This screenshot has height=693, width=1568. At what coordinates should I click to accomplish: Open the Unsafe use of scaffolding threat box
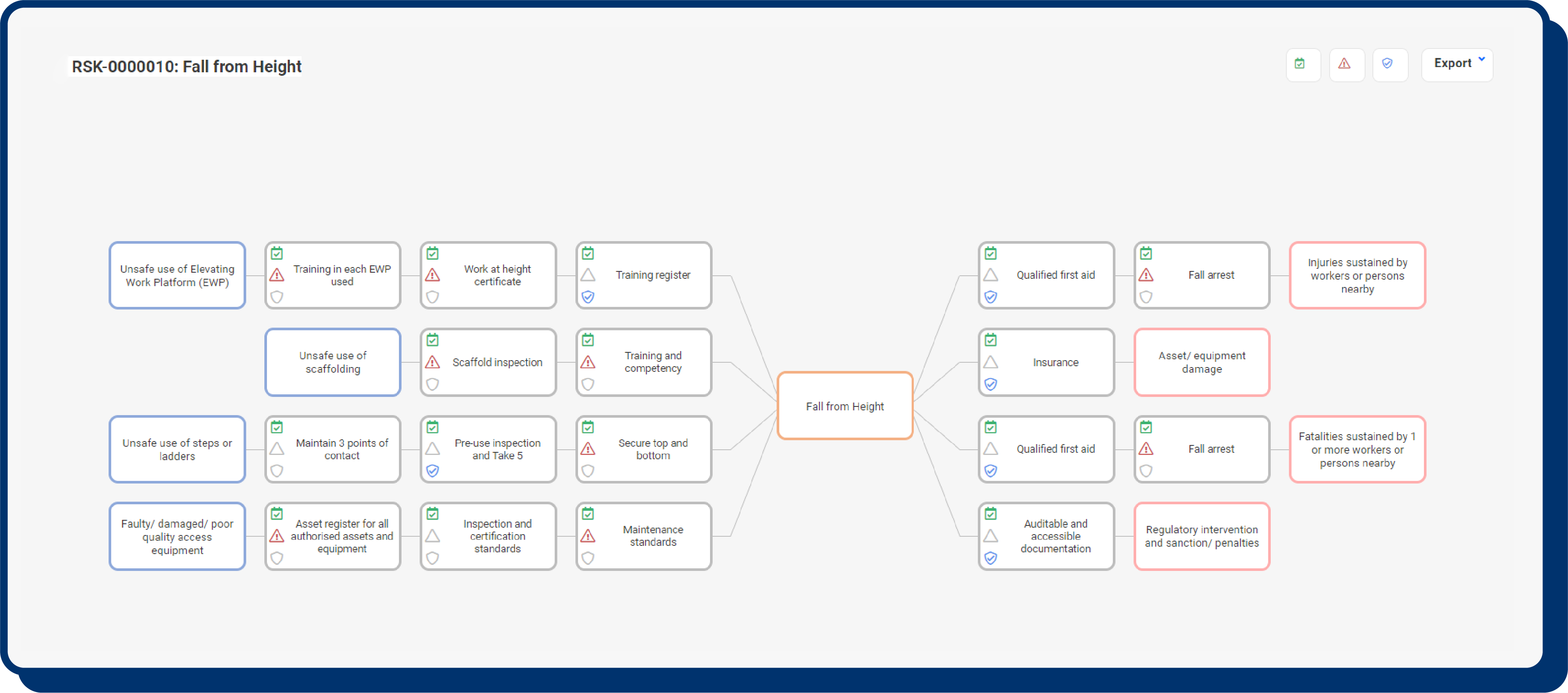pyautogui.click(x=332, y=362)
